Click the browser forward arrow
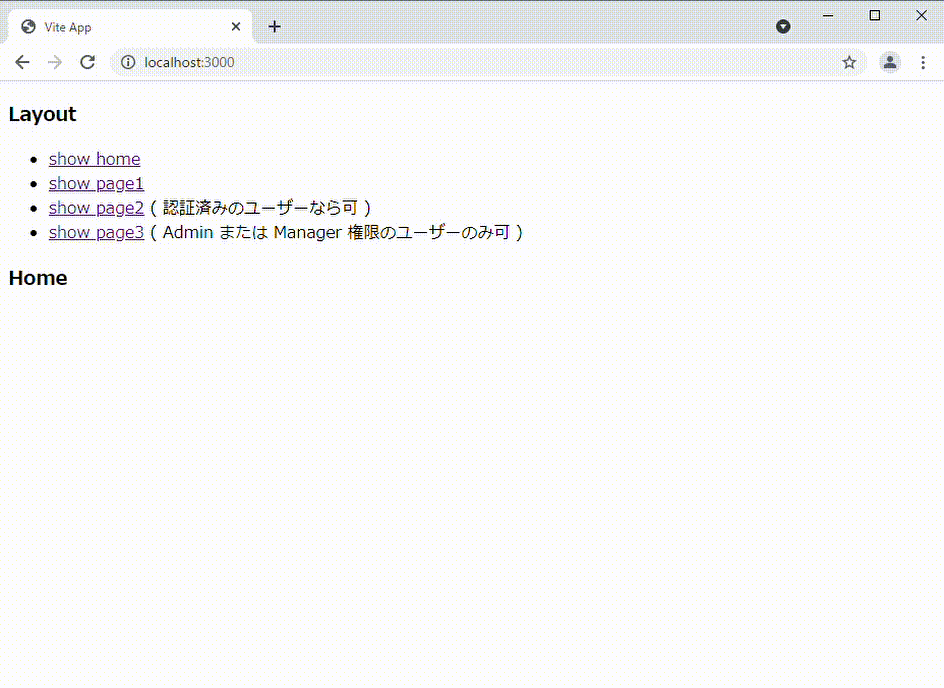944x688 pixels. (55, 62)
